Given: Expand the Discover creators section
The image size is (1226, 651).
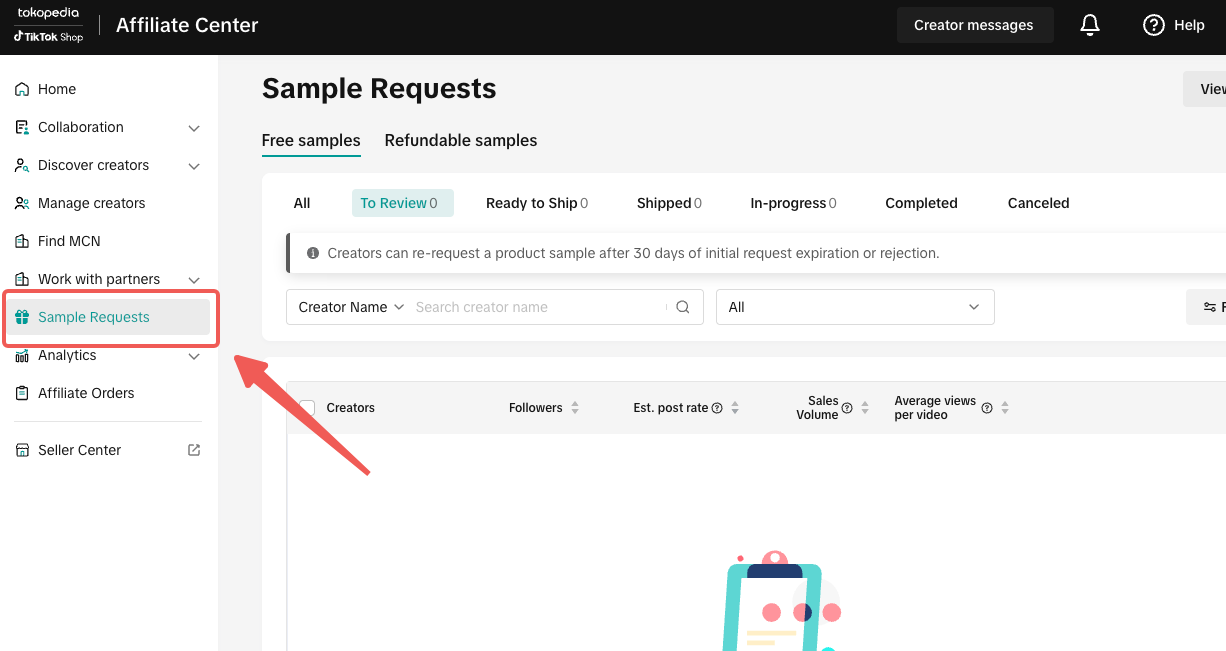Looking at the screenshot, I should tap(194, 166).
